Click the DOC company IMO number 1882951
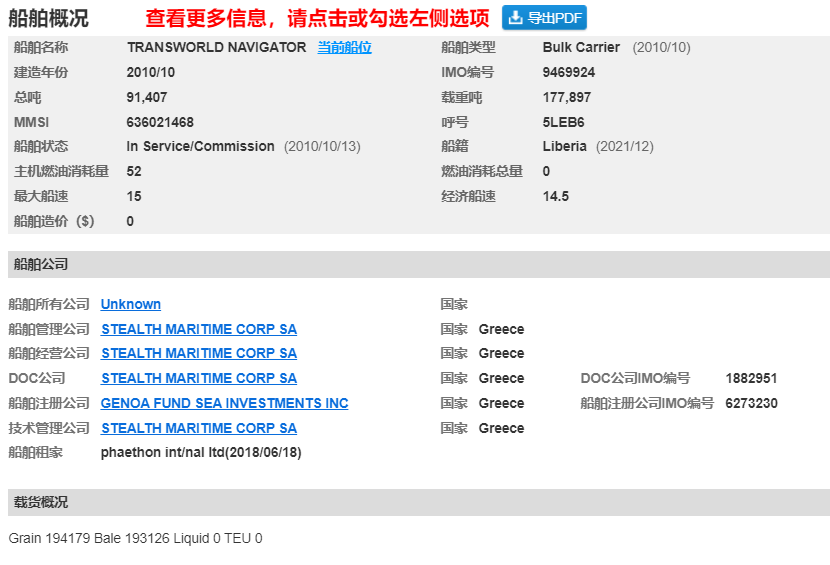Screen dimensions: 830x565 [x=751, y=378]
